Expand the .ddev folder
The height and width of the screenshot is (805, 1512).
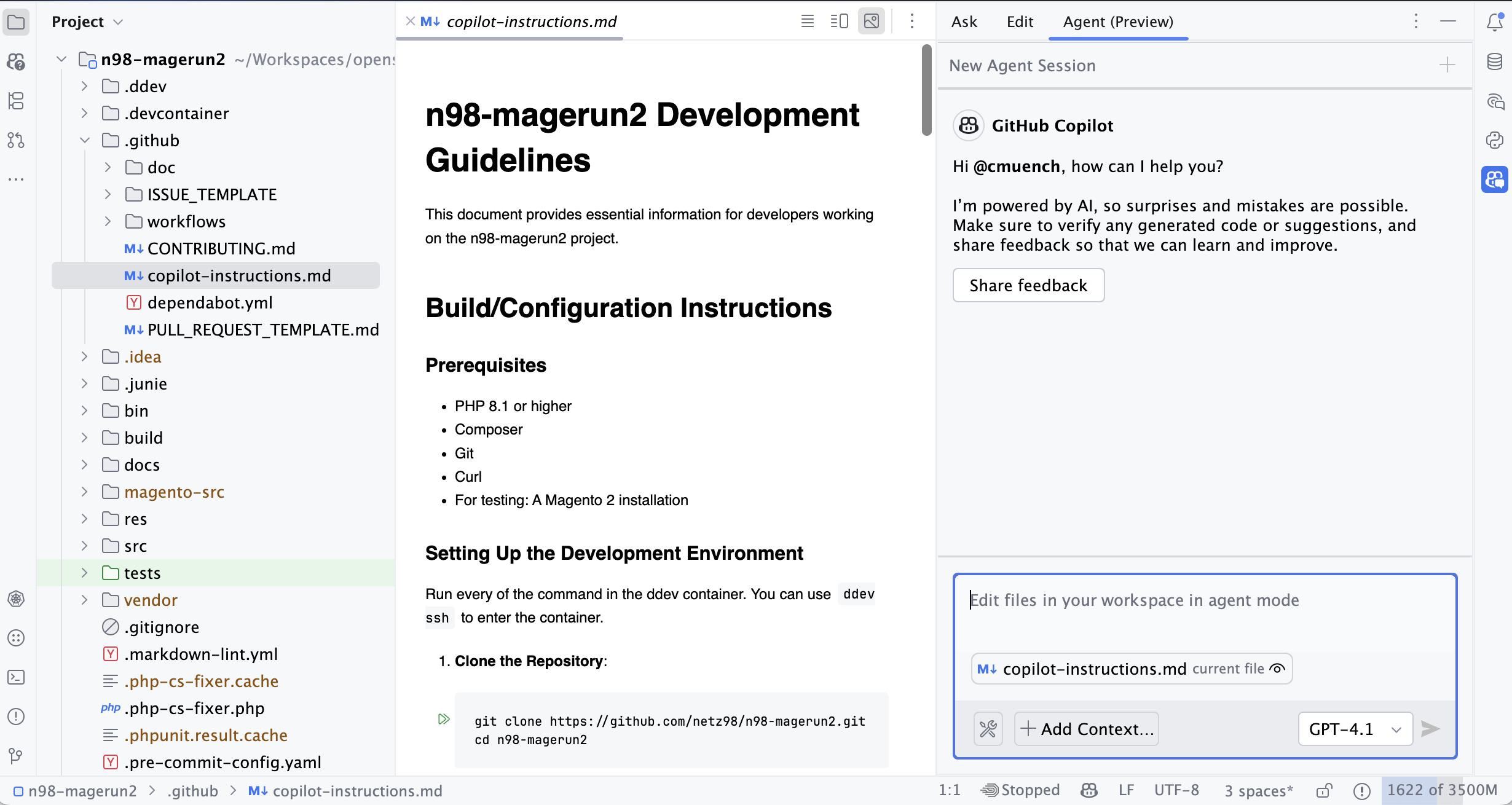point(85,86)
